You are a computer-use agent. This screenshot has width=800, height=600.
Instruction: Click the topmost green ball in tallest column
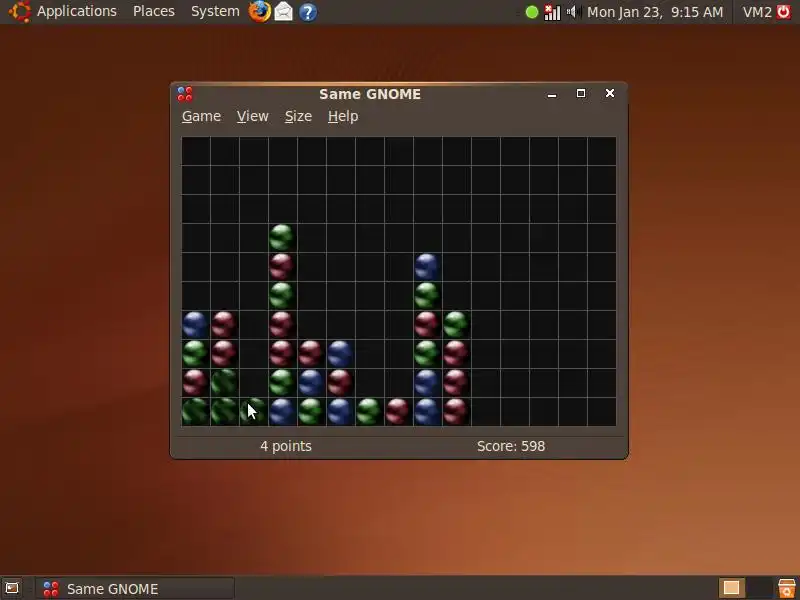[283, 237]
